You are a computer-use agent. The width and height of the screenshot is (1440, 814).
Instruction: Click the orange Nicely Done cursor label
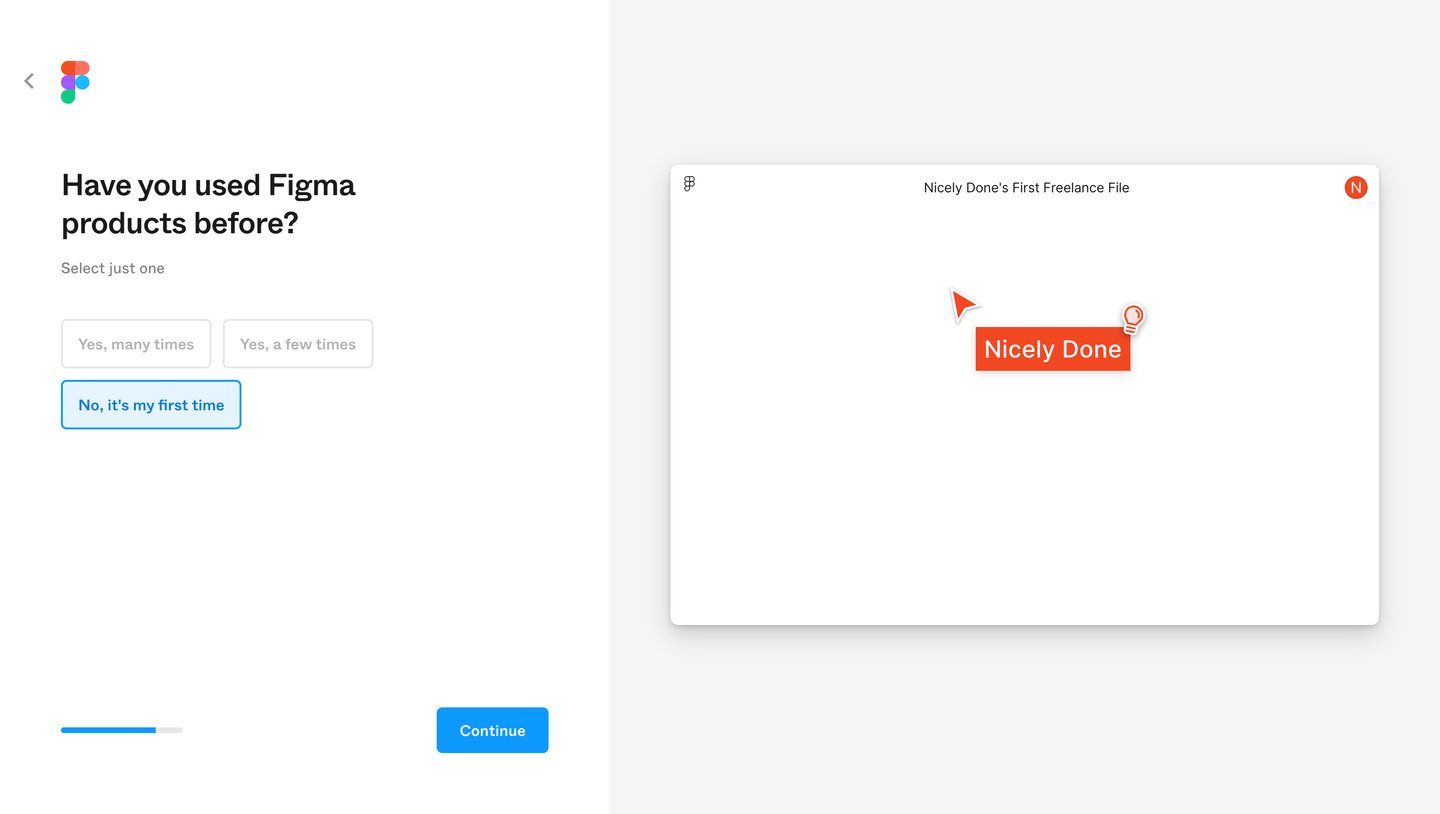[x=1052, y=349]
